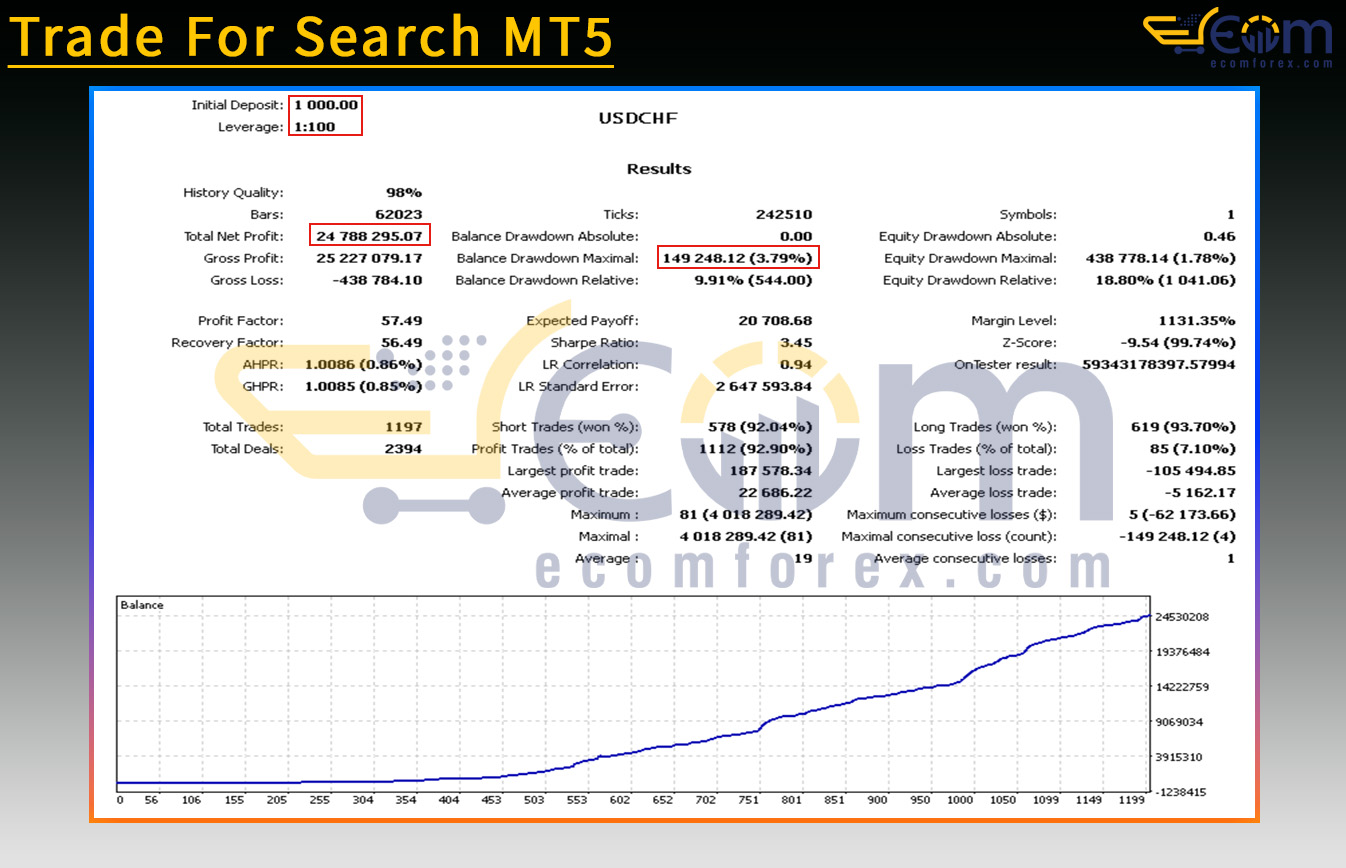Screen dimensions: 1346x868
Task: Click the OnTester result value 59343178397.57994
Action: pos(1159,365)
